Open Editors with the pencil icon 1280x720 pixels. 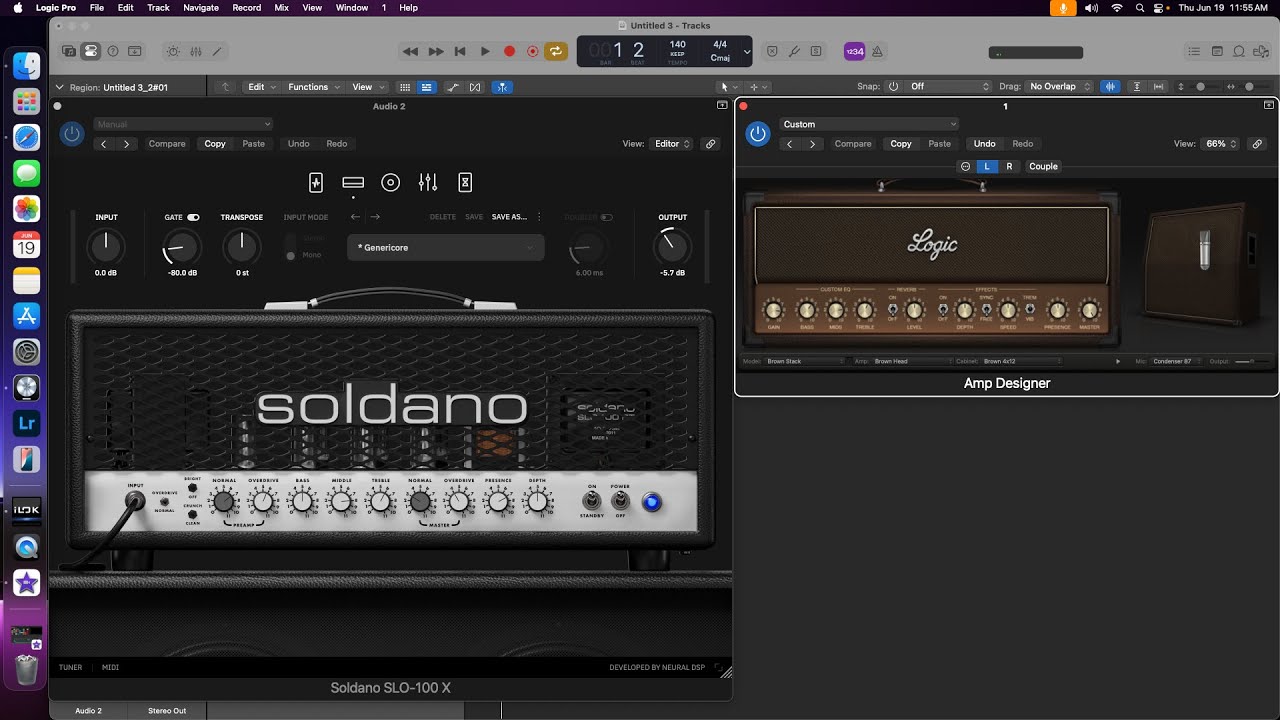click(217, 51)
